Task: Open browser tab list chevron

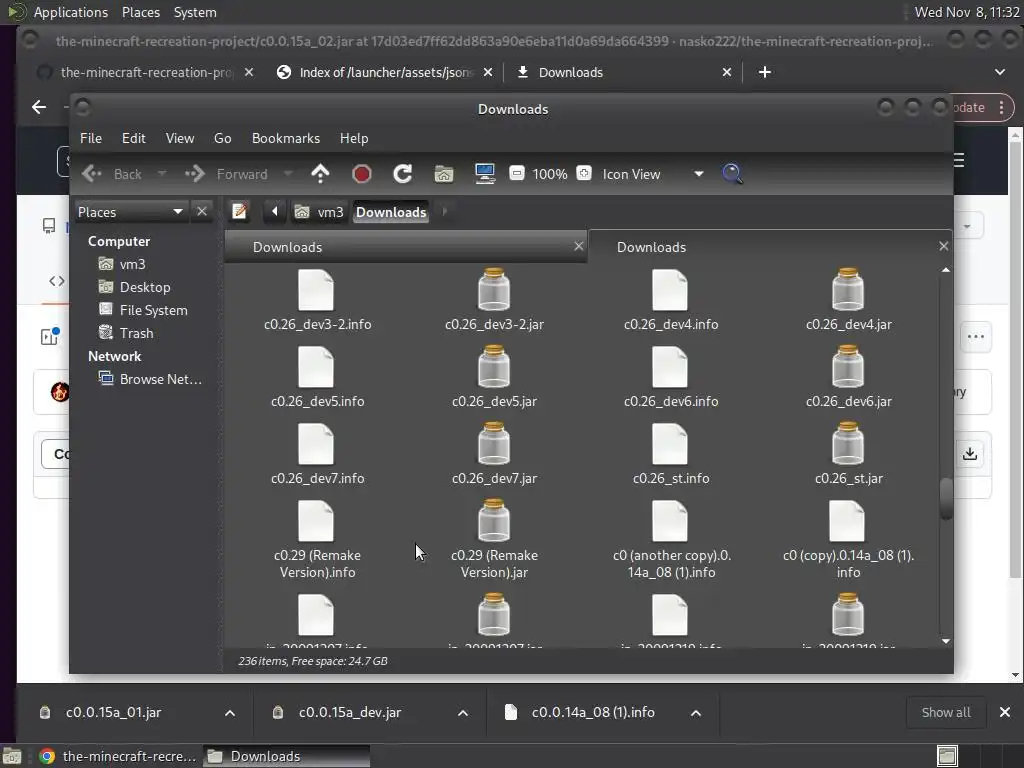Action: (x=1000, y=72)
